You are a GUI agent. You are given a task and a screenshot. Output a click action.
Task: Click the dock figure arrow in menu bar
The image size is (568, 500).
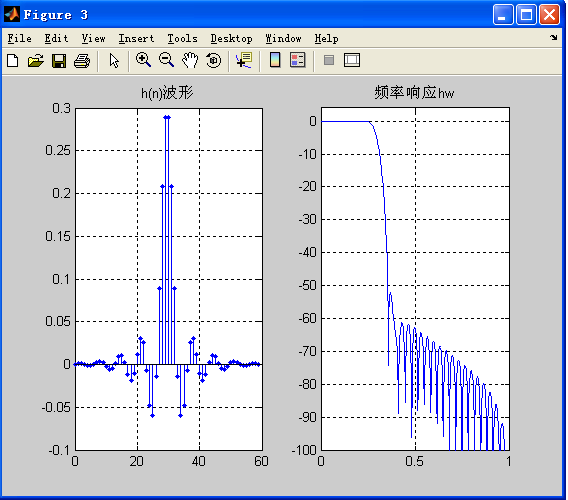point(554,37)
